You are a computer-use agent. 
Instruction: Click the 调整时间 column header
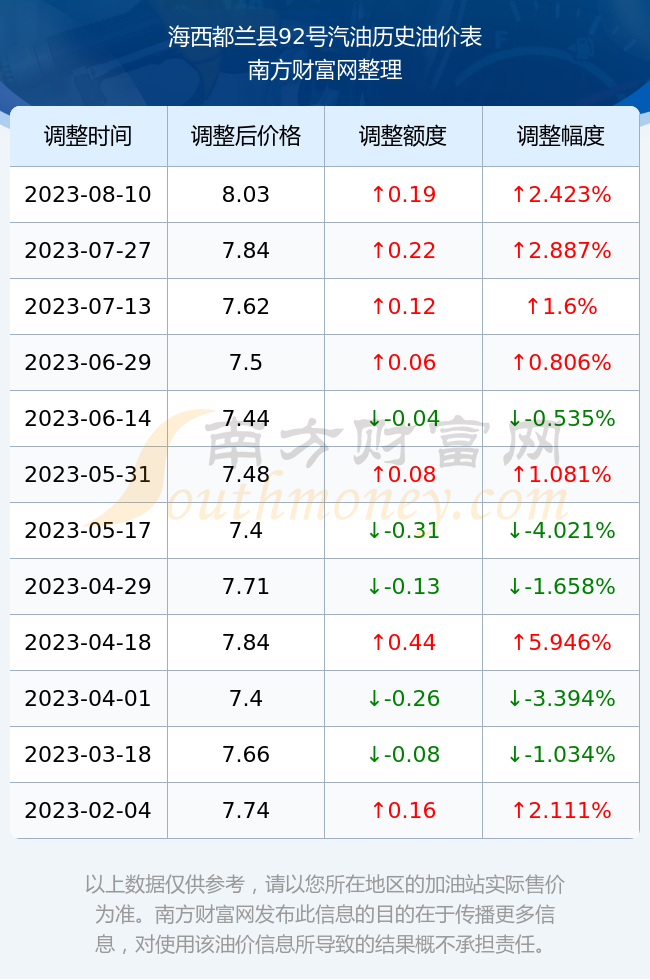point(88,136)
